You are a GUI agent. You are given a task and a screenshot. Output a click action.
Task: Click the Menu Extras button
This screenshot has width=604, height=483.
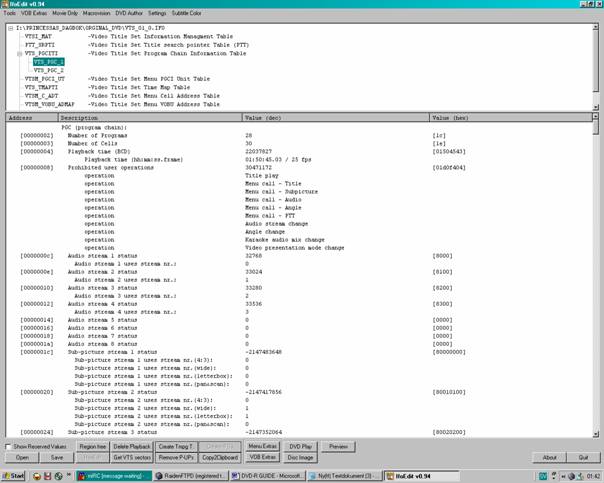point(262,446)
